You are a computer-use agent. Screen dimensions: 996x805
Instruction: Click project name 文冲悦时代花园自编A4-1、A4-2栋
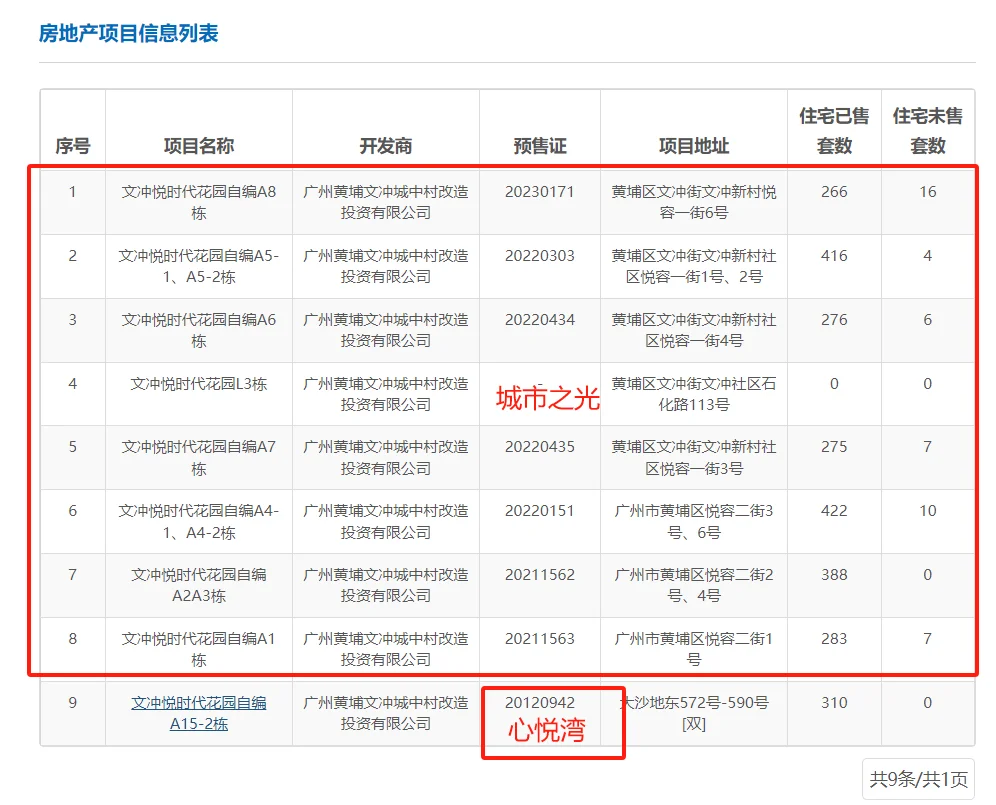pos(199,522)
